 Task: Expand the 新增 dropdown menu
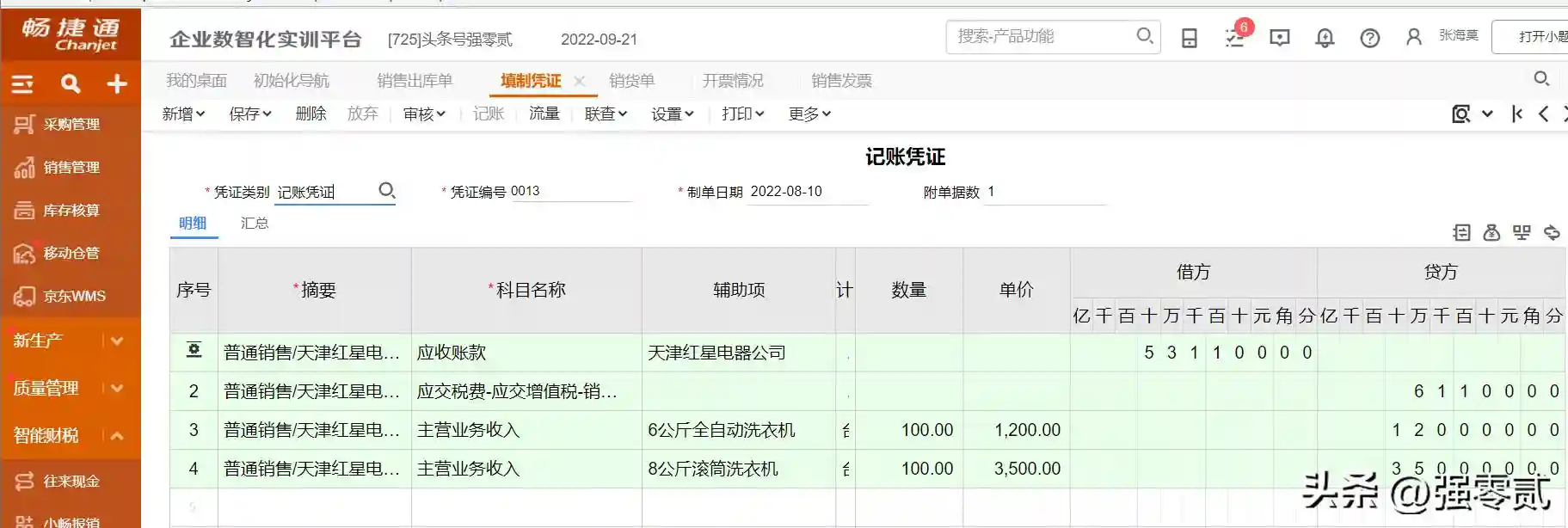click(x=183, y=114)
